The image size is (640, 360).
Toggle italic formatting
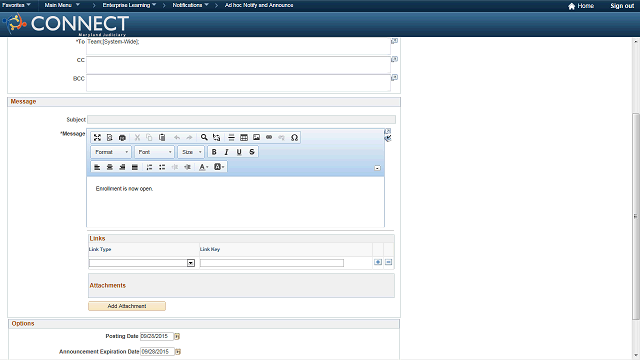coord(227,152)
